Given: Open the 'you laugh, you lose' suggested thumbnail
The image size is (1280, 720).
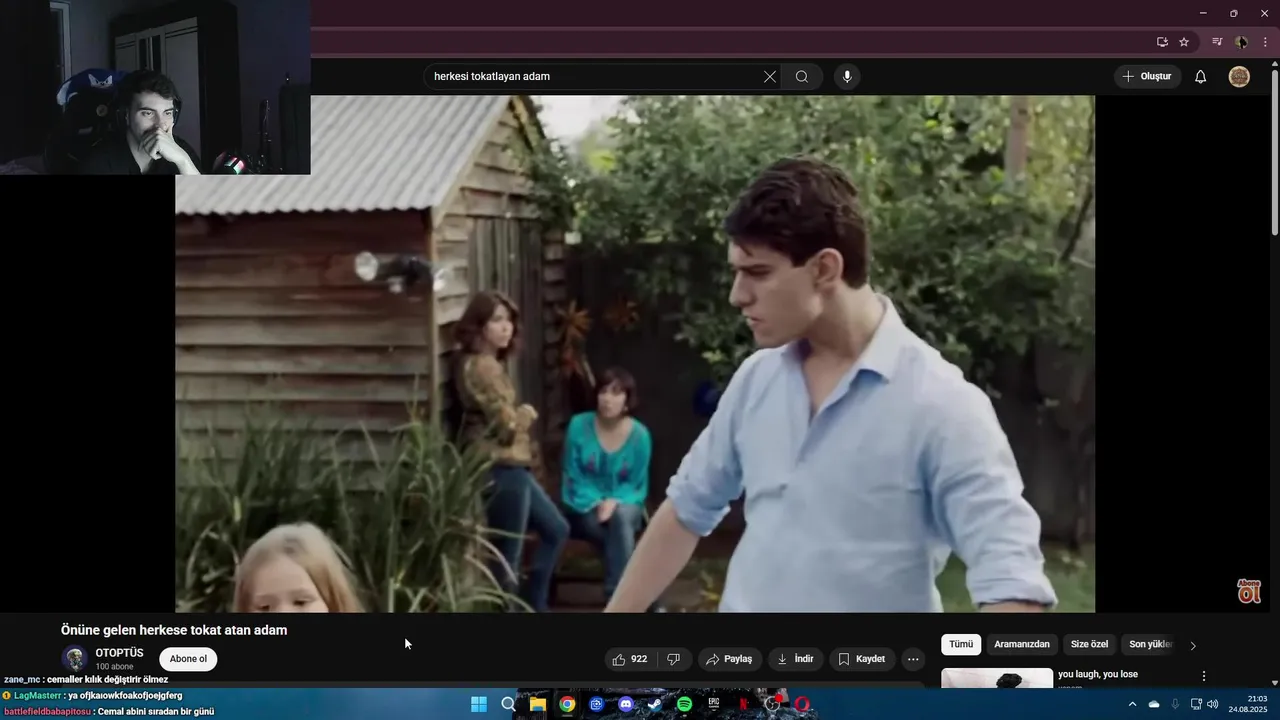Looking at the screenshot, I should (x=997, y=678).
